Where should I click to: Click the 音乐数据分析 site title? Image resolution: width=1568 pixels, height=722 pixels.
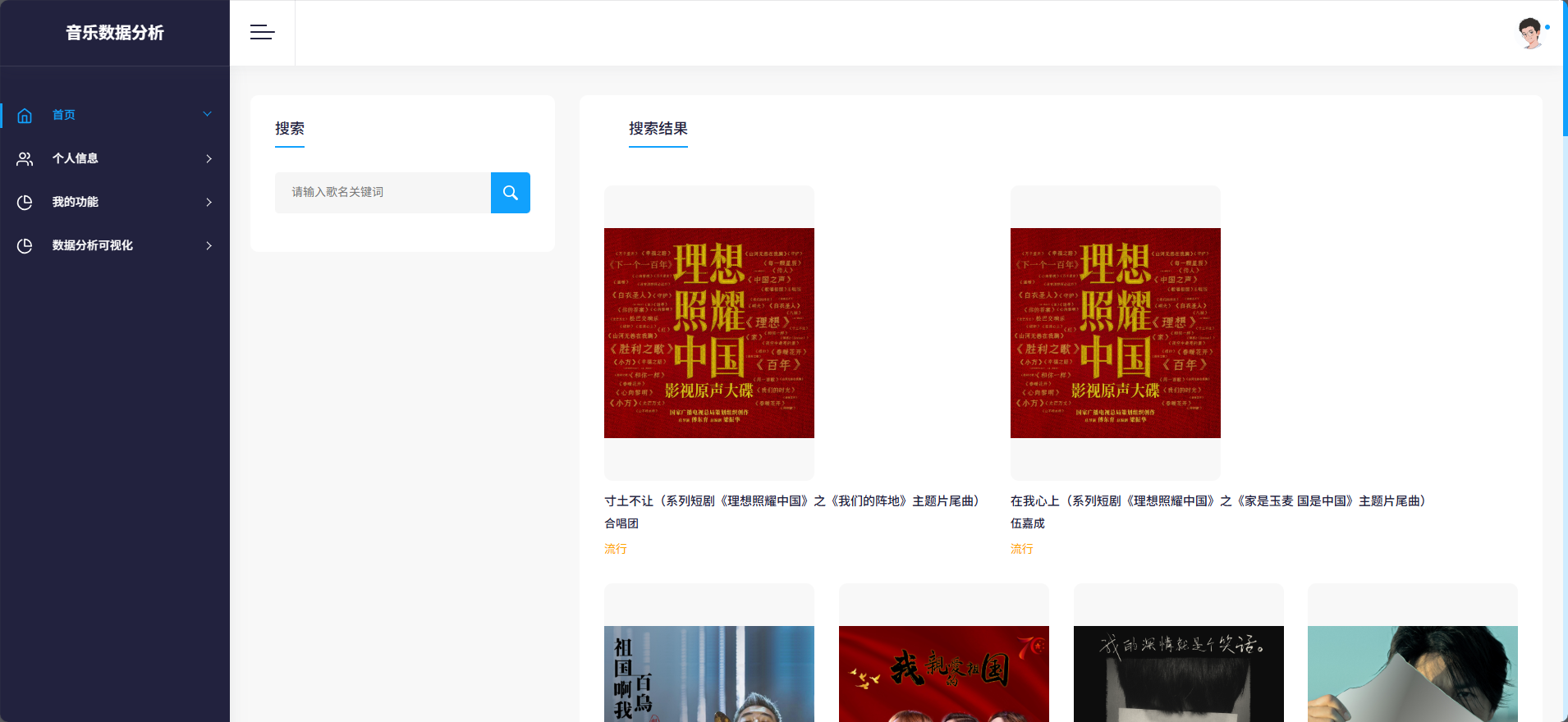115,33
